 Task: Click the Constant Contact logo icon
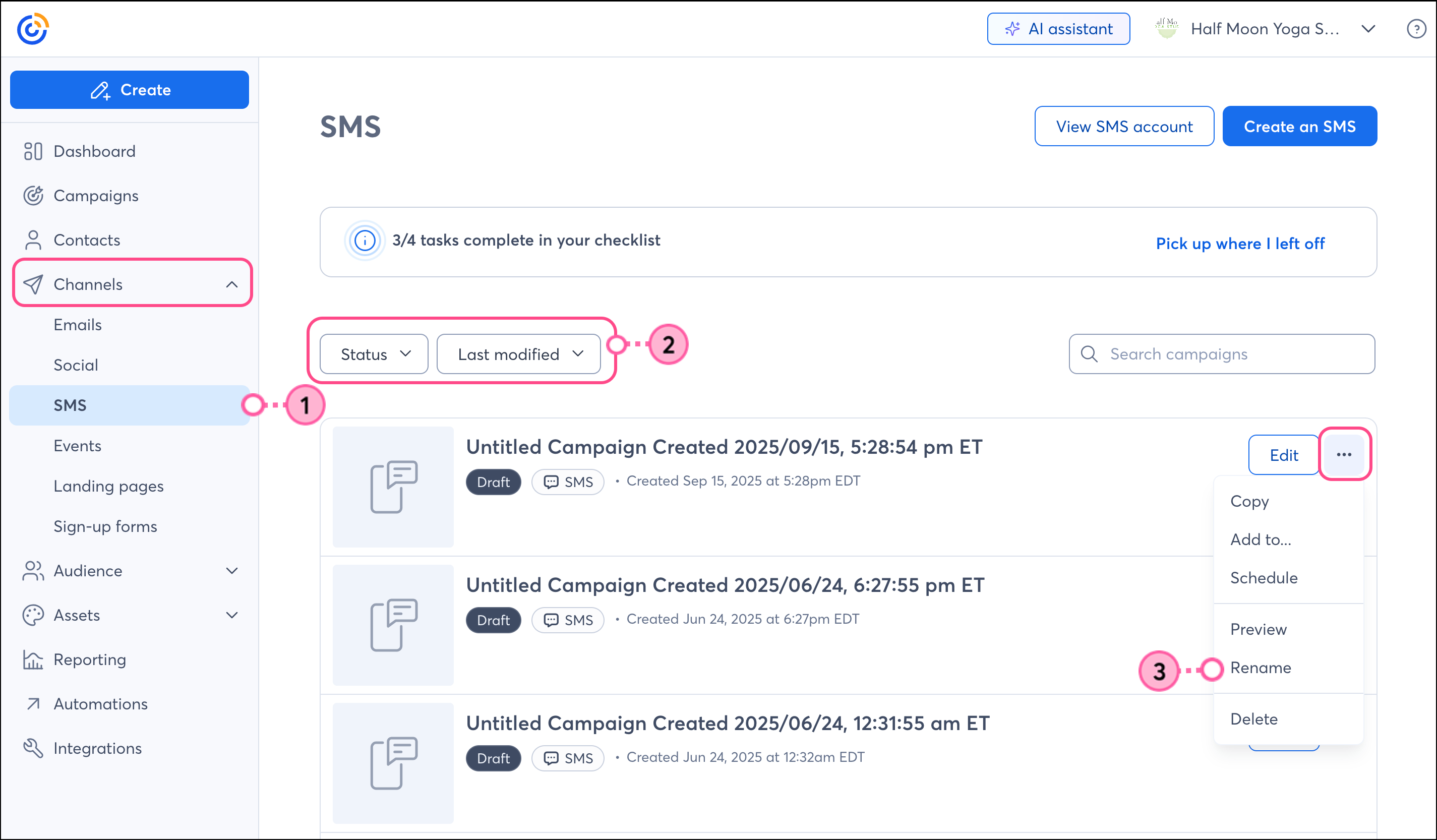[32, 29]
